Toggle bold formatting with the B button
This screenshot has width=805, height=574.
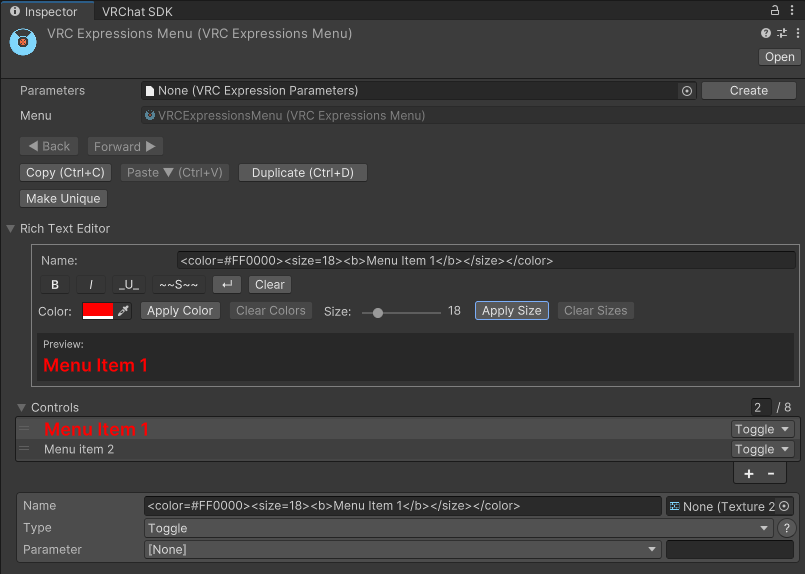click(55, 284)
